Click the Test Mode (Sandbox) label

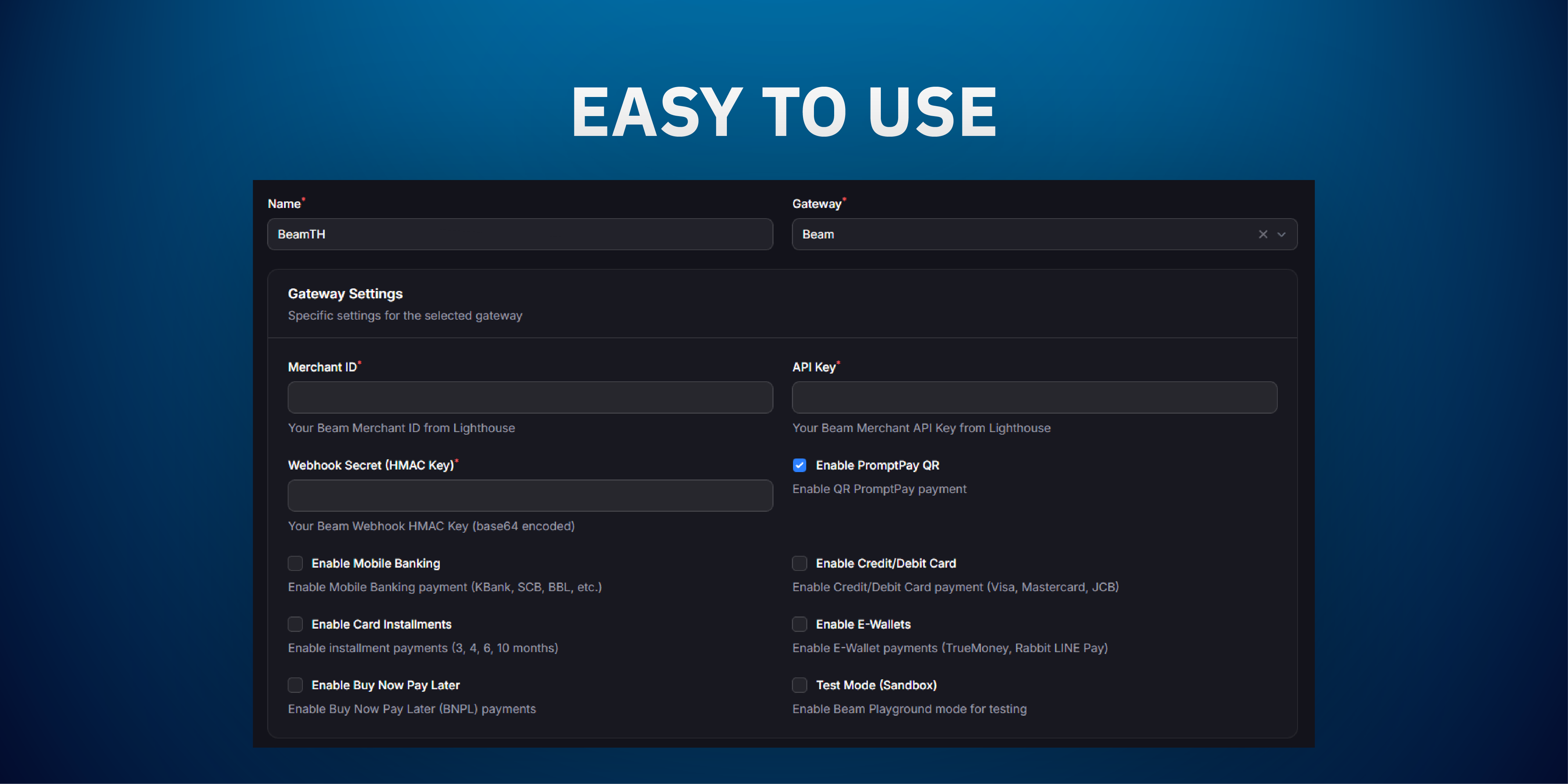pyautogui.click(x=876, y=685)
